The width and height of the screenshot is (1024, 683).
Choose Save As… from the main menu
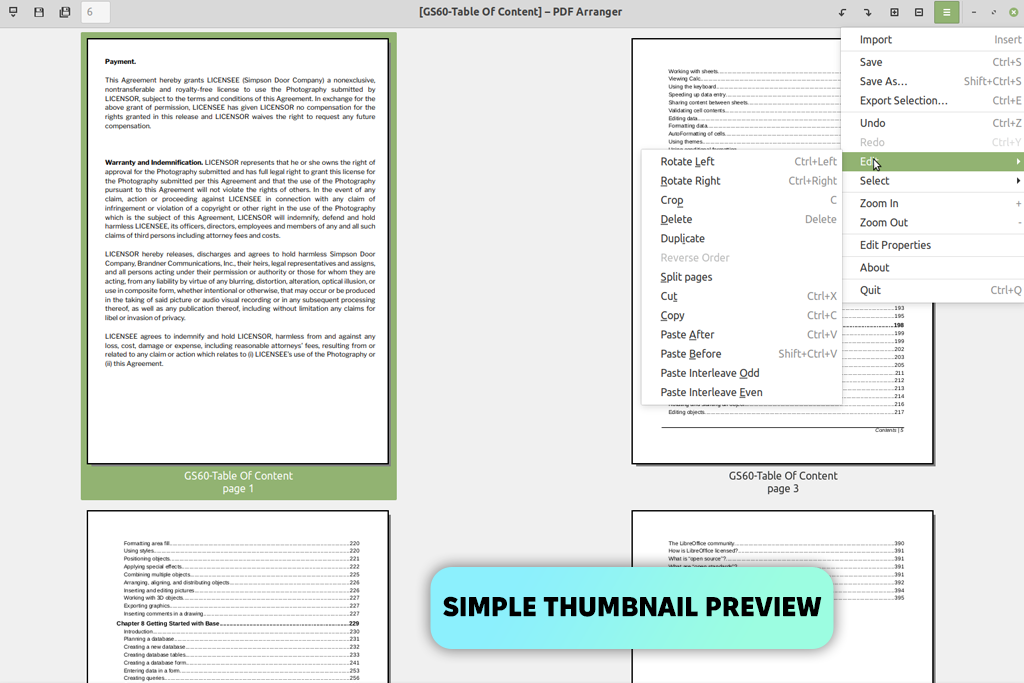(933, 82)
